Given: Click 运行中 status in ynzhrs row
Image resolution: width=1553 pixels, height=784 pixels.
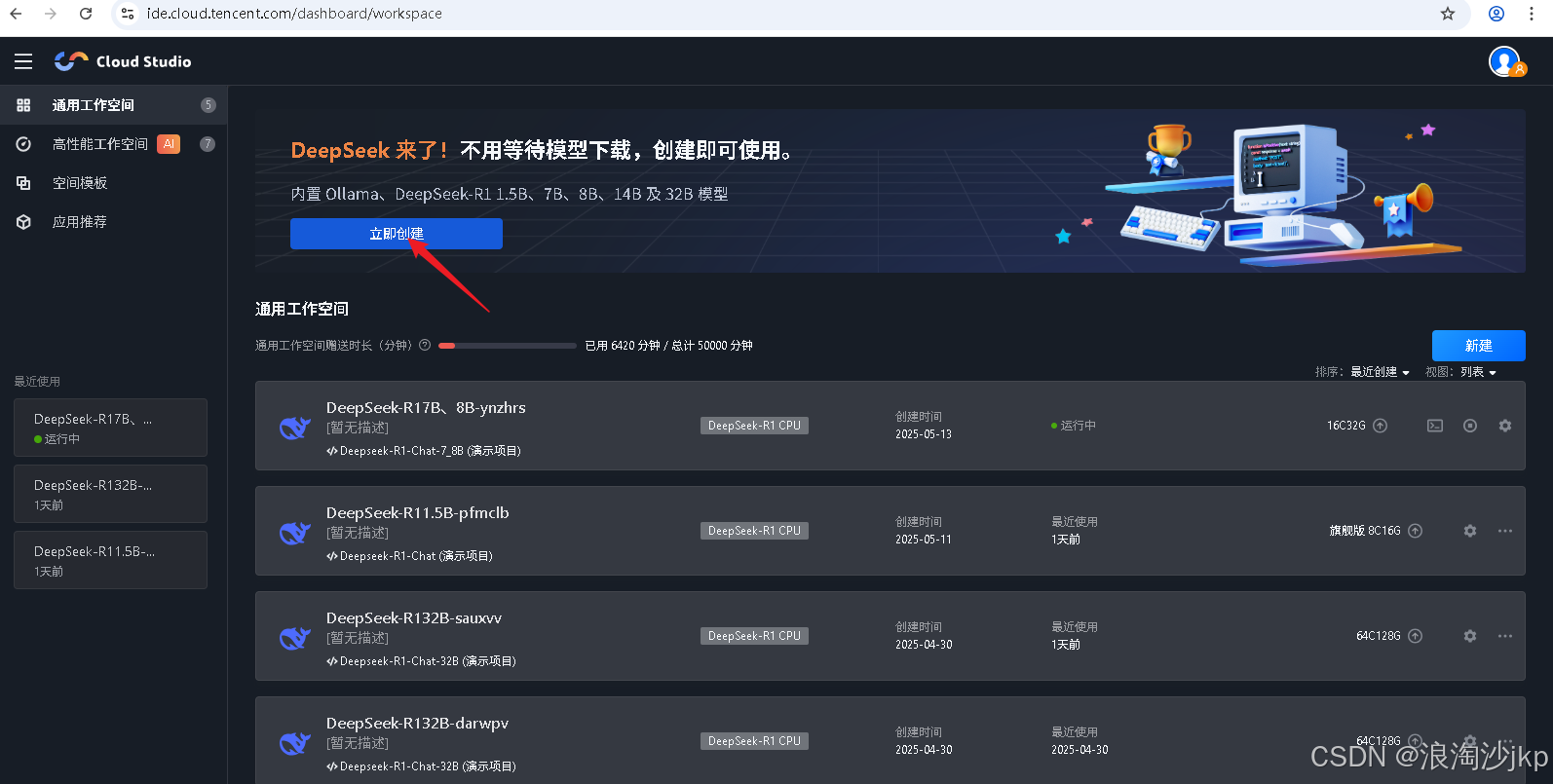Looking at the screenshot, I should pos(1074,426).
